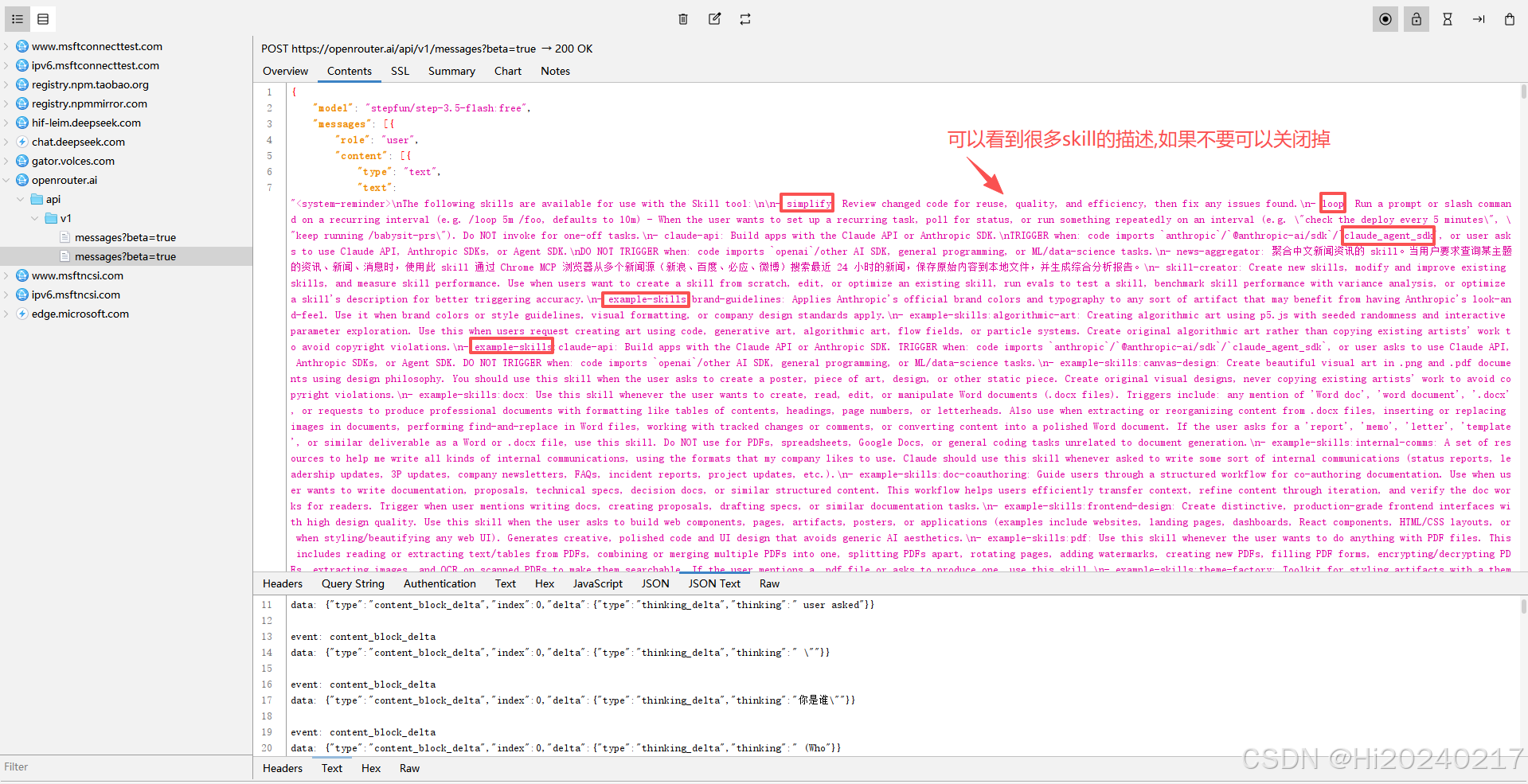Toggle the recording button
This screenshot has width=1528, height=784.
pos(1385,19)
